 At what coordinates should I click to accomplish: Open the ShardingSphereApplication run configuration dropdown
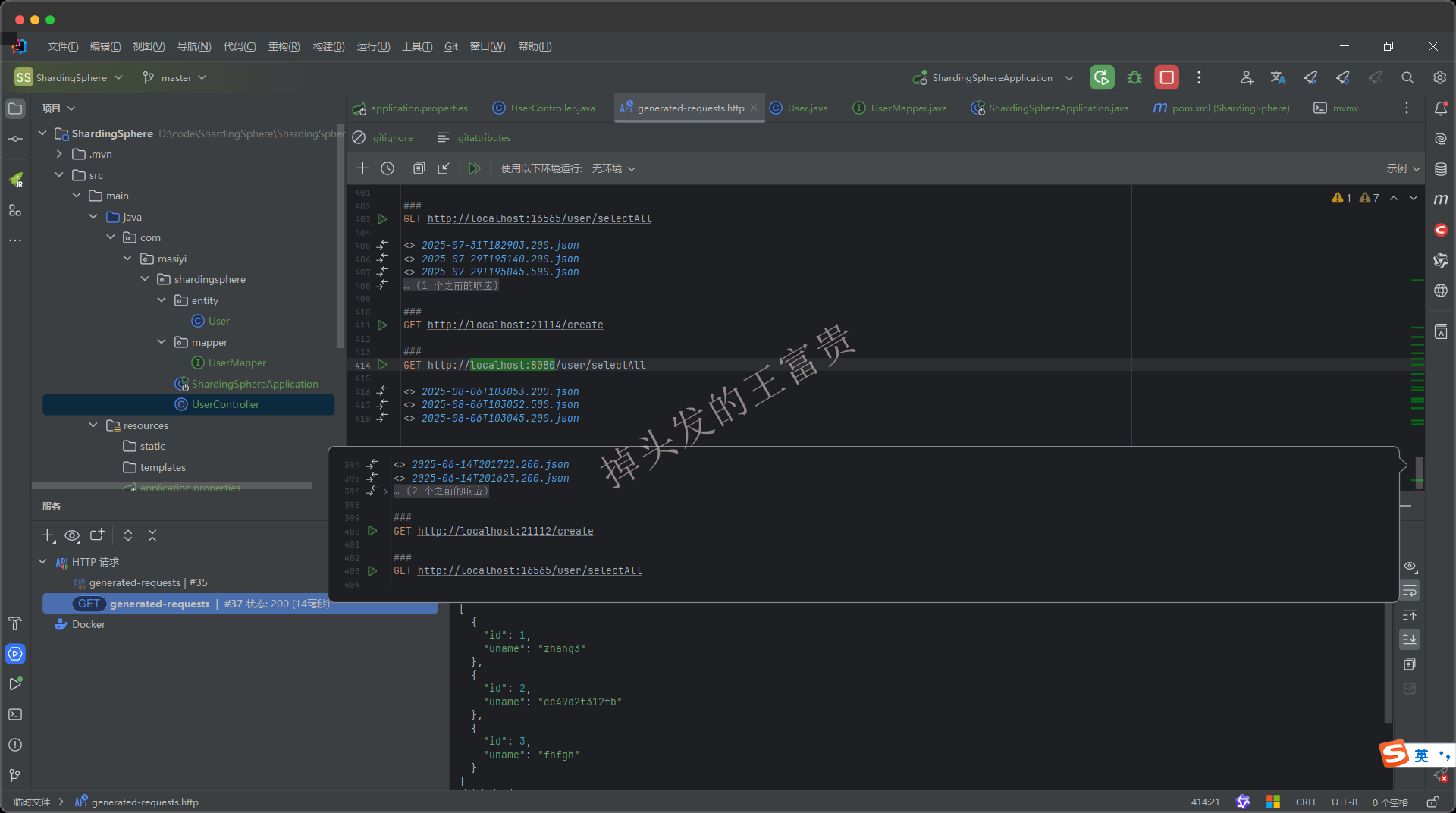pyautogui.click(x=993, y=77)
